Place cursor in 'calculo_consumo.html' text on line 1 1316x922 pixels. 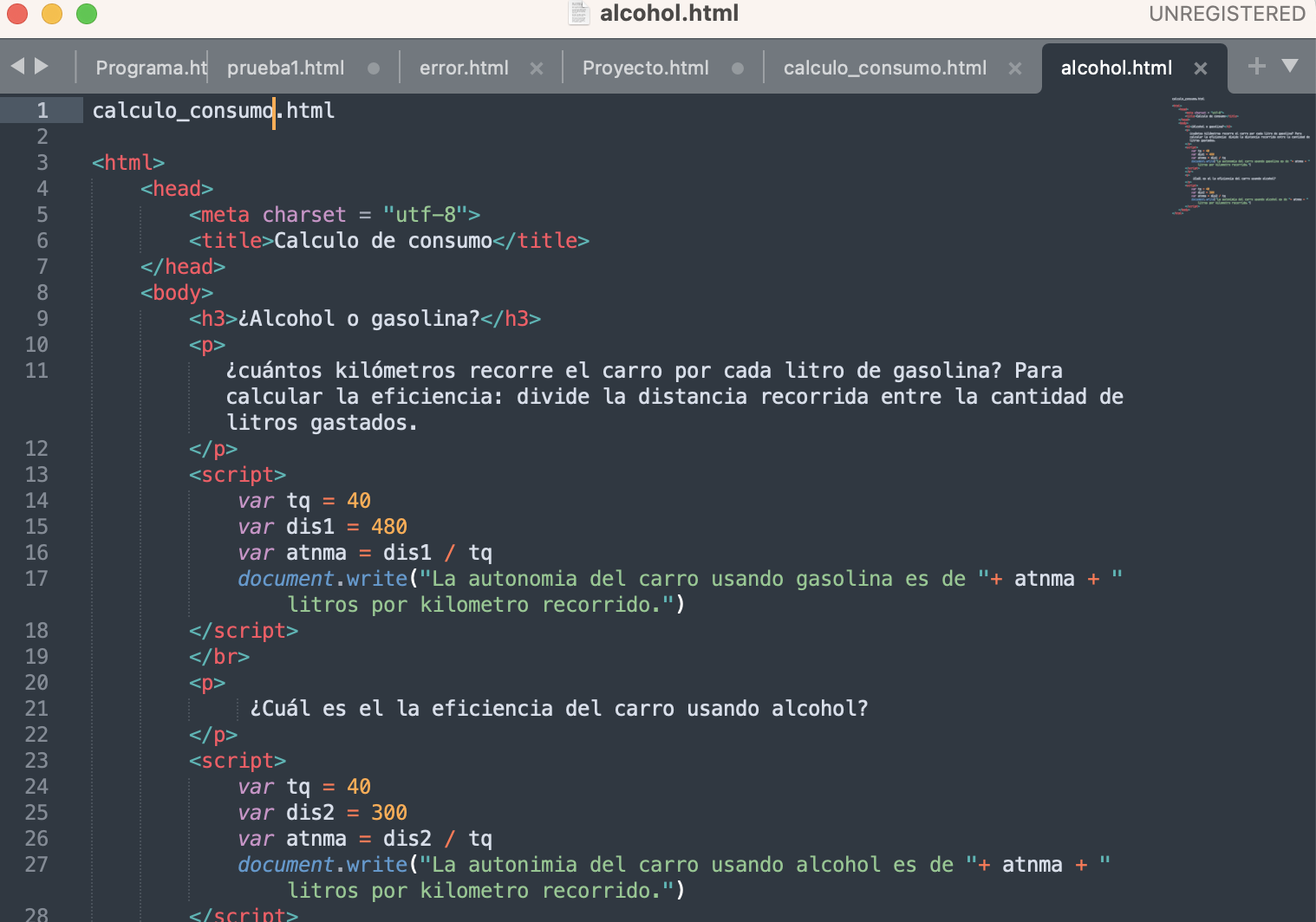click(x=213, y=110)
